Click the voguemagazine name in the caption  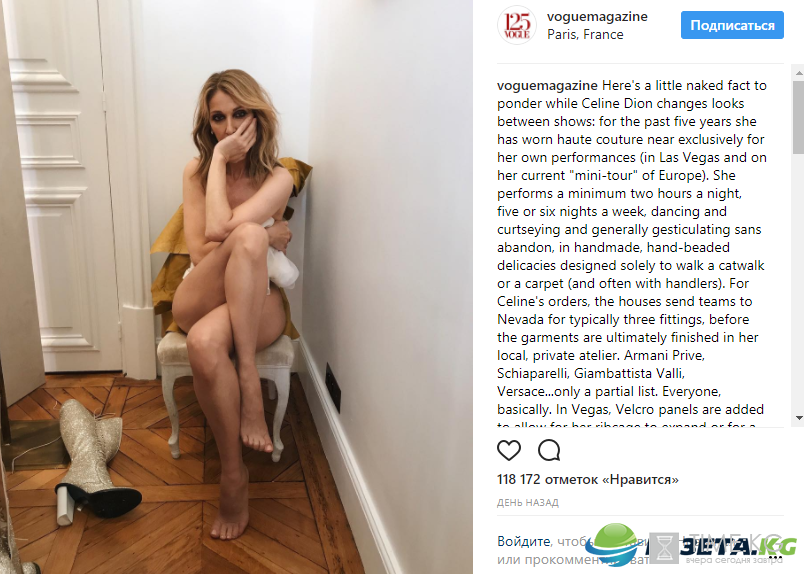pyautogui.click(x=547, y=85)
